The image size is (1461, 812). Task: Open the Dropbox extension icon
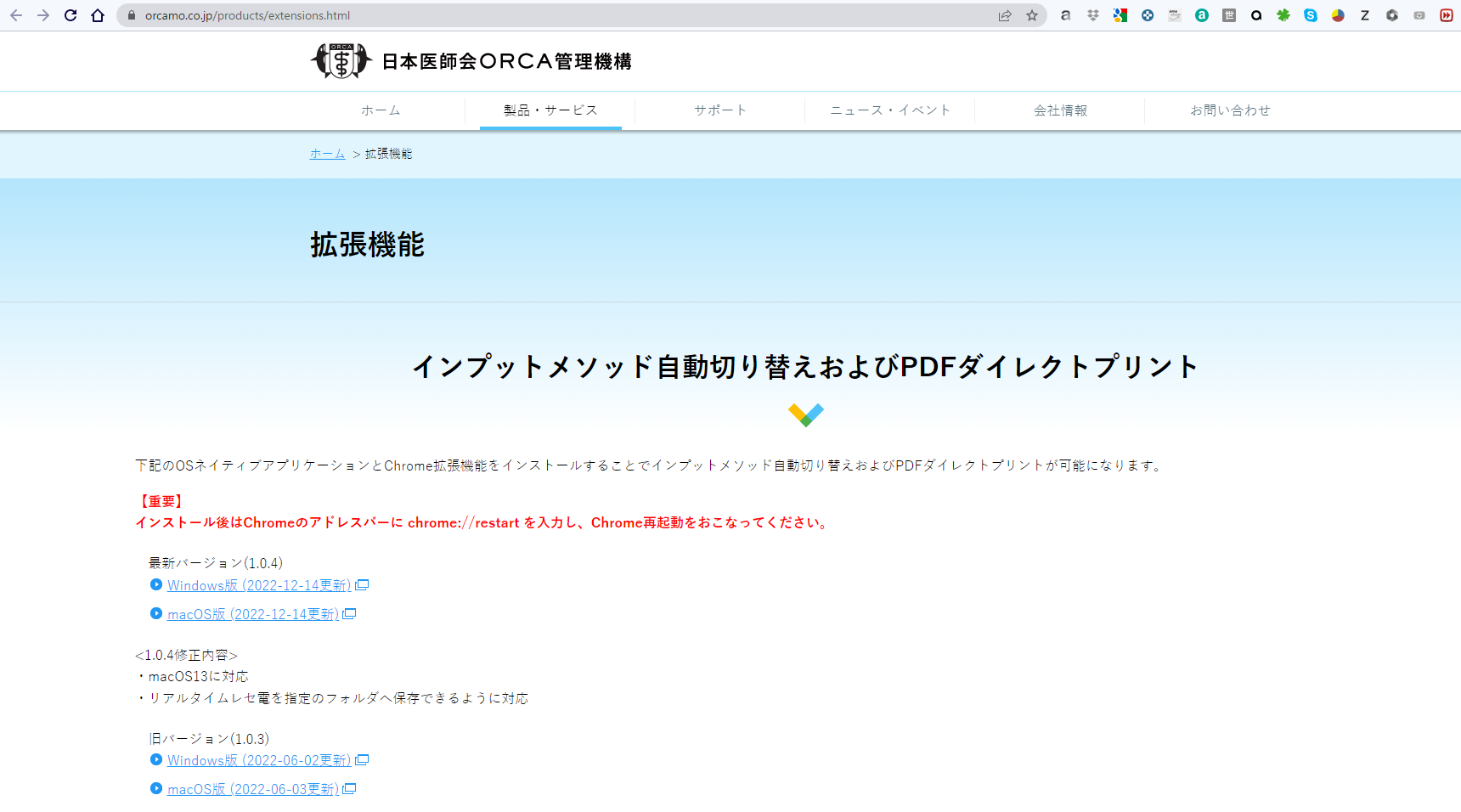1093,15
